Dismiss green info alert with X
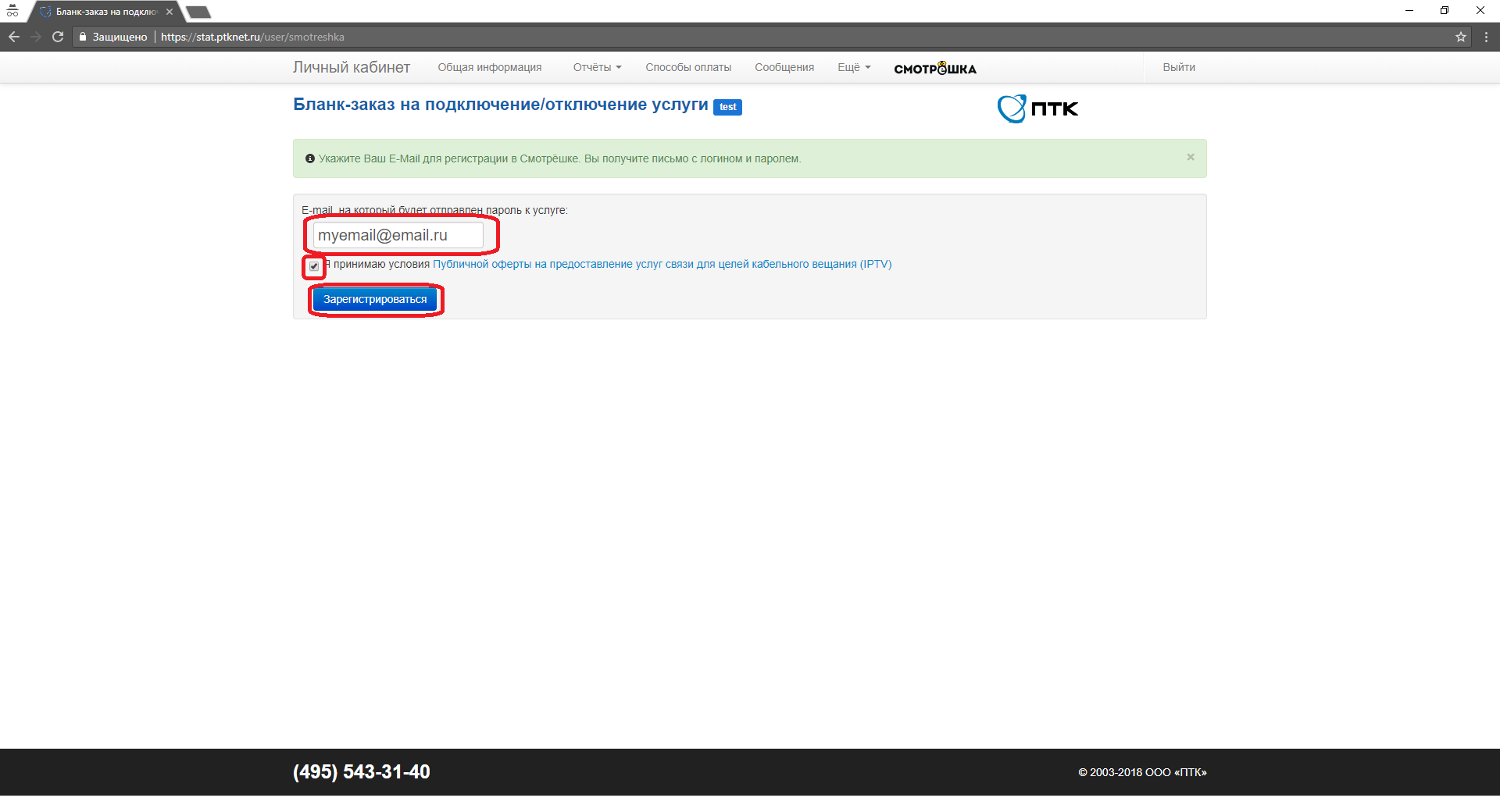This screenshot has height=812, width=1500. point(1191,157)
